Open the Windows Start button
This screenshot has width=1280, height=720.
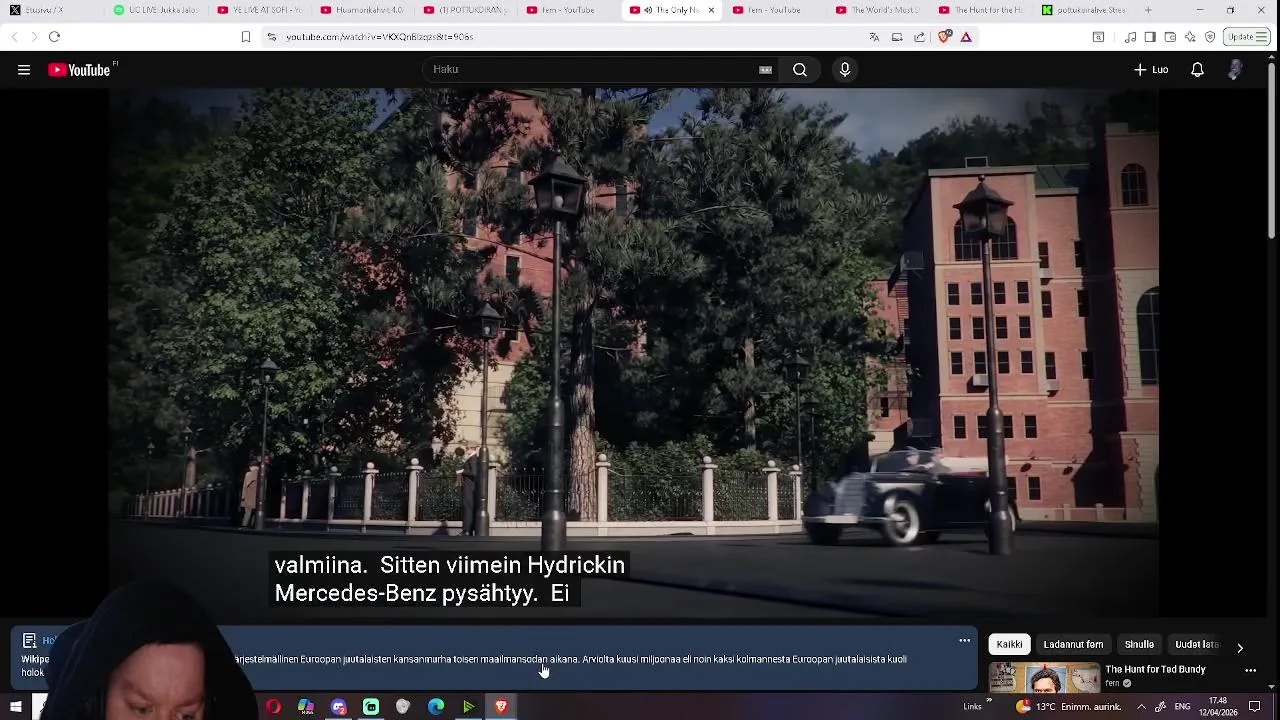(15, 707)
